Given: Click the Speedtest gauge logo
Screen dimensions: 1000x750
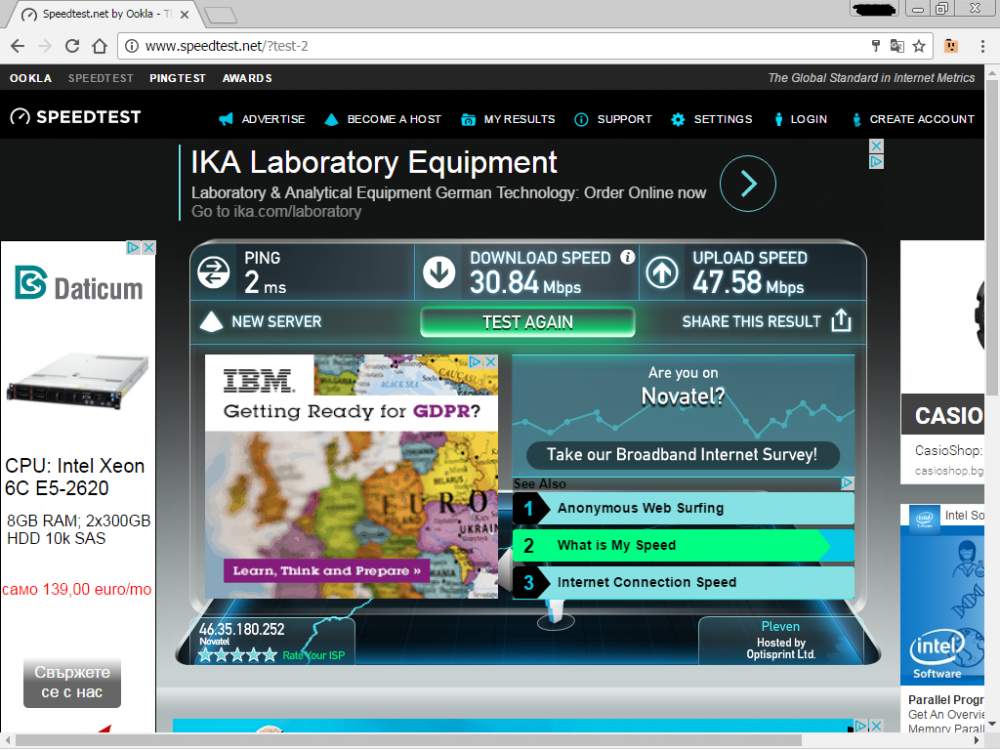Looking at the screenshot, I should click(20, 117).
